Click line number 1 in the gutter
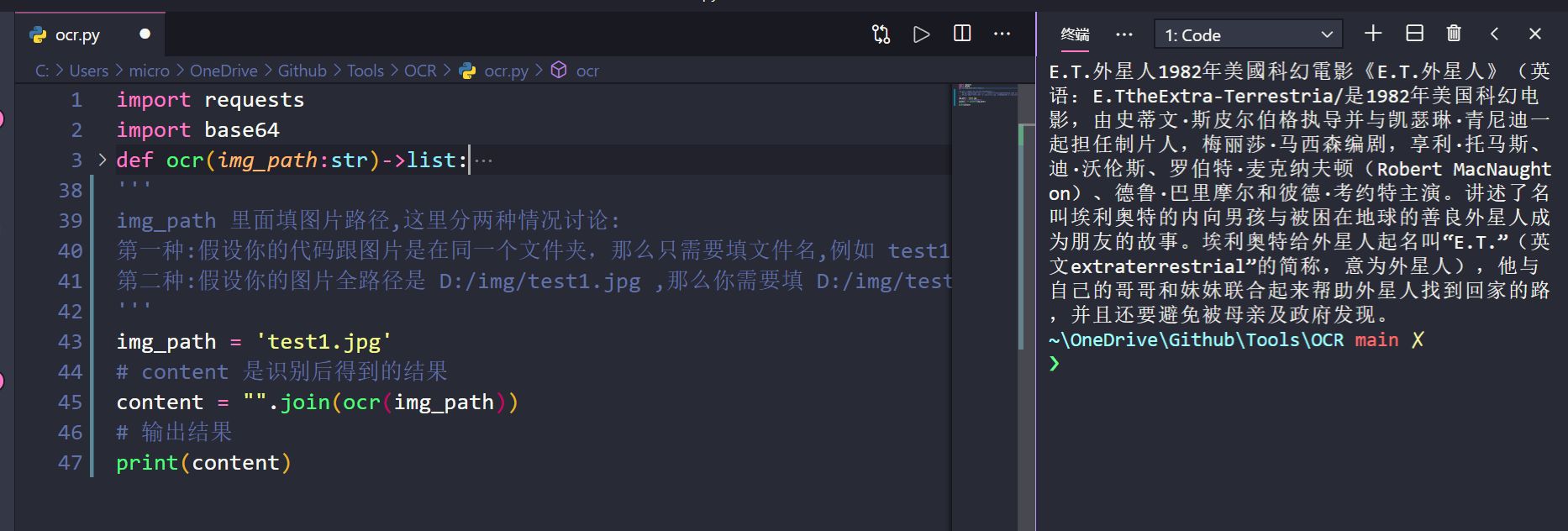This screenshot has width=1568, height=531. (x=76, y=100)
